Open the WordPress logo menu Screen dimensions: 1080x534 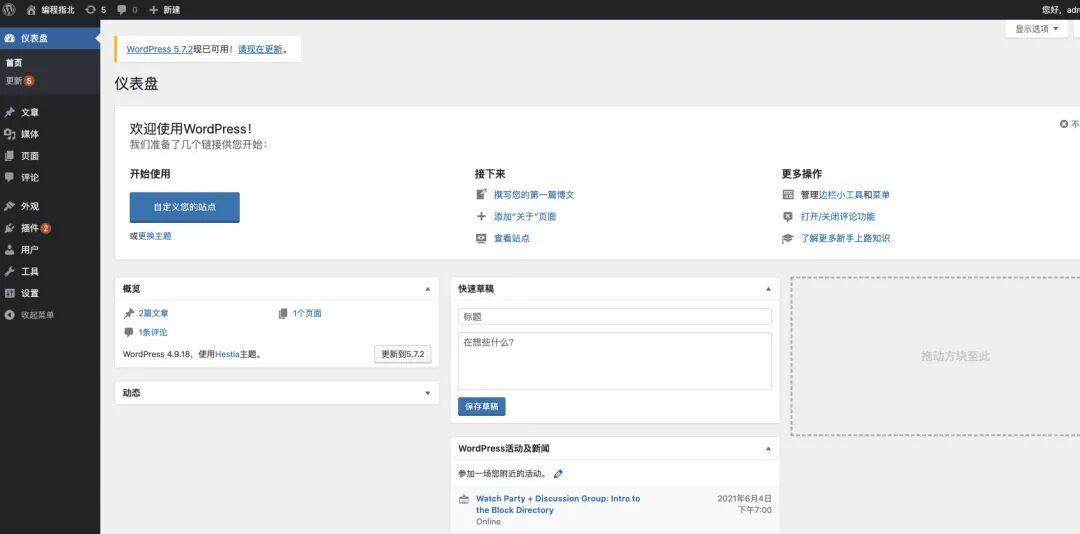pos(9,10)
